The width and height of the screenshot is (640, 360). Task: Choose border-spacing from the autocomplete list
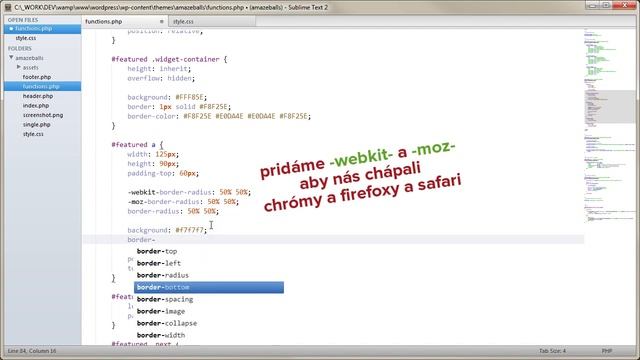(x=209, y=299)
